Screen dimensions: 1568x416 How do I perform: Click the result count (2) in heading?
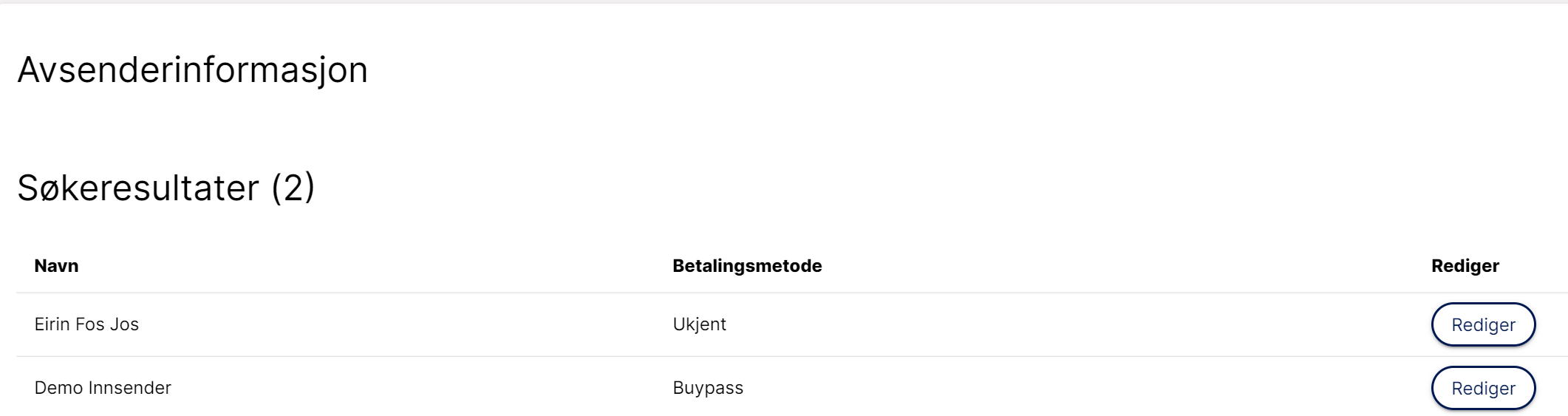pos(293,188)
